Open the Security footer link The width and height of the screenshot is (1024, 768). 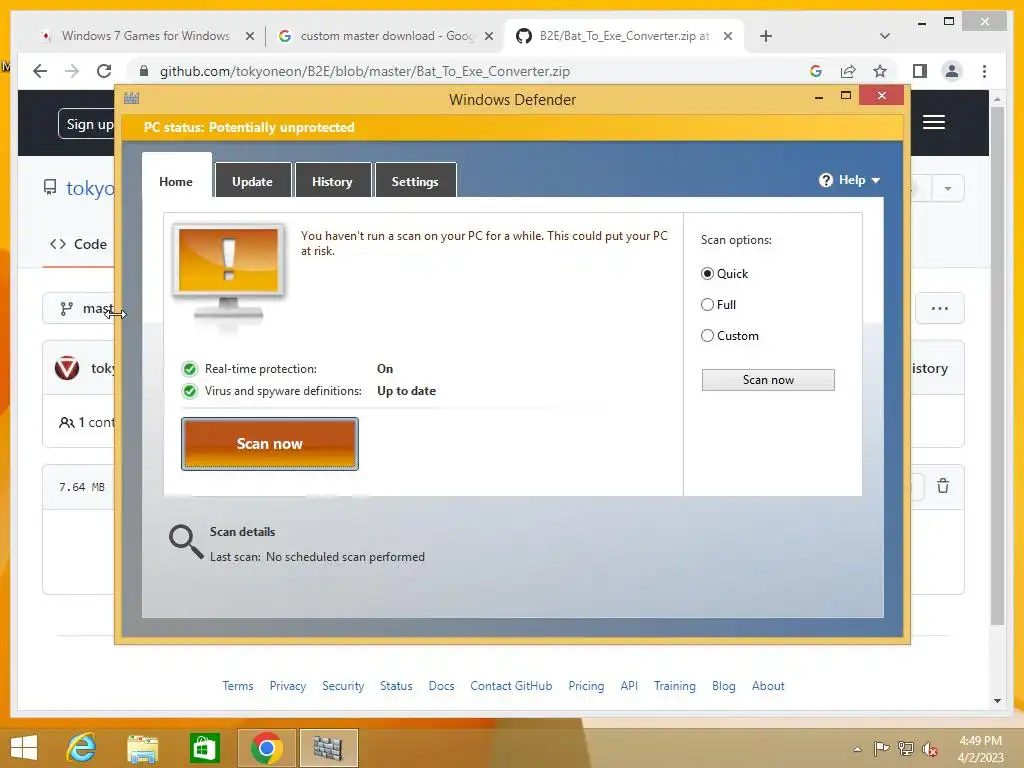pyautogui.click(x=343, y=686)
